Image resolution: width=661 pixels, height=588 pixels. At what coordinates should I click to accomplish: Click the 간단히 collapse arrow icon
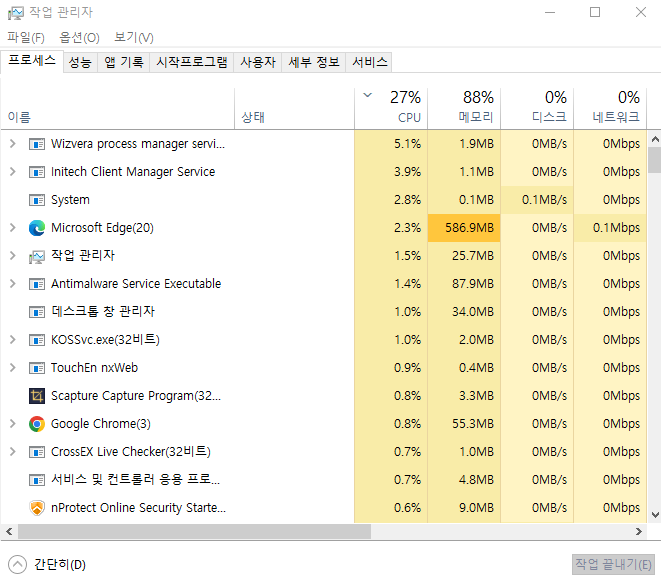(17, 565)
